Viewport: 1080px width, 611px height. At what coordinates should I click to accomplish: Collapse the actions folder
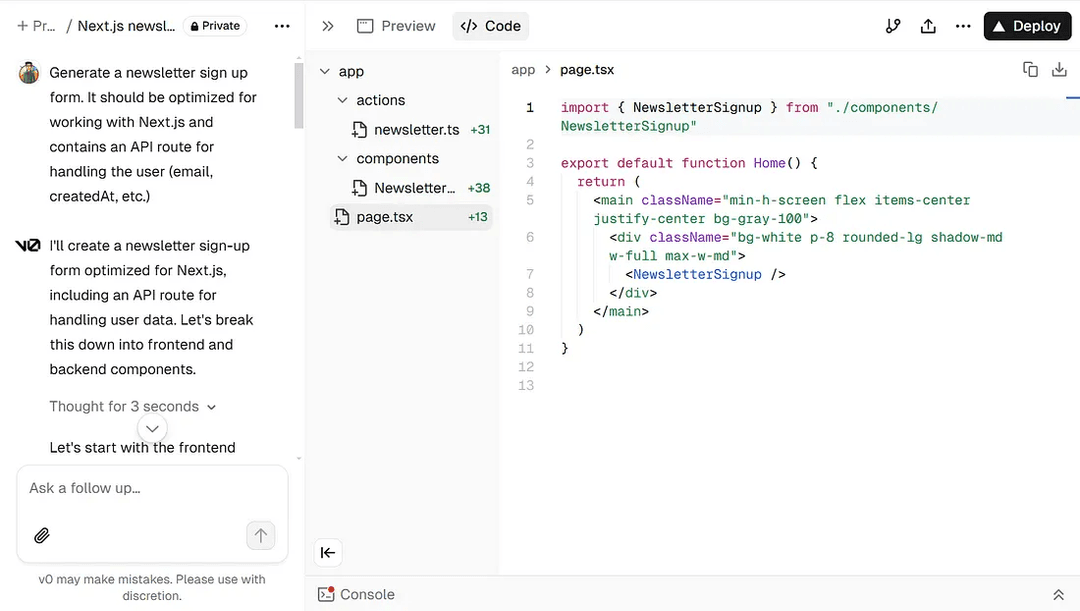342,101
